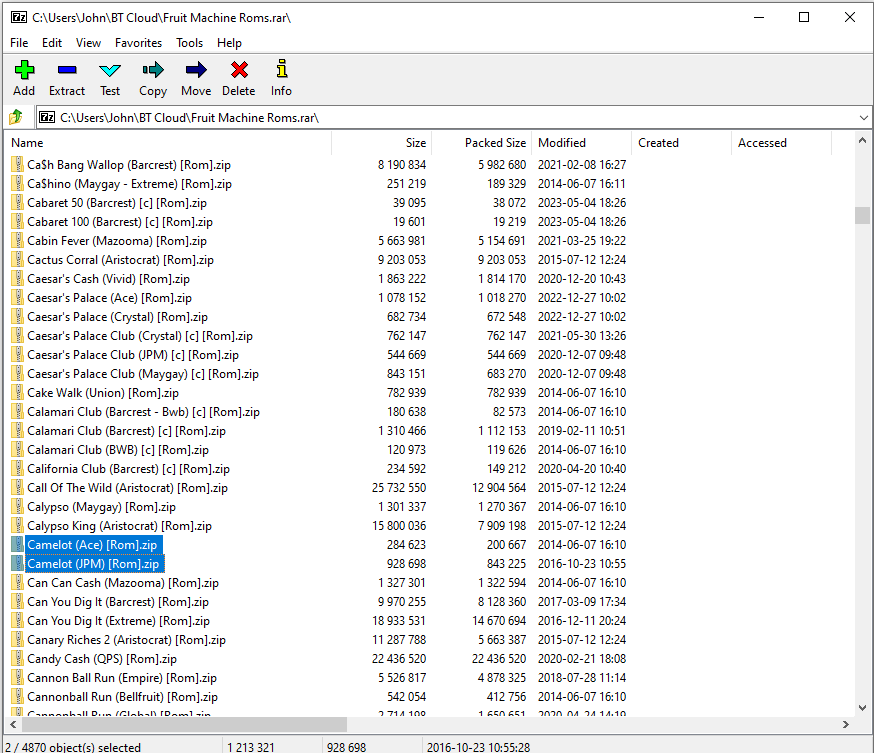Click zip icon for Can Can Cash

[x=18, y=583]
